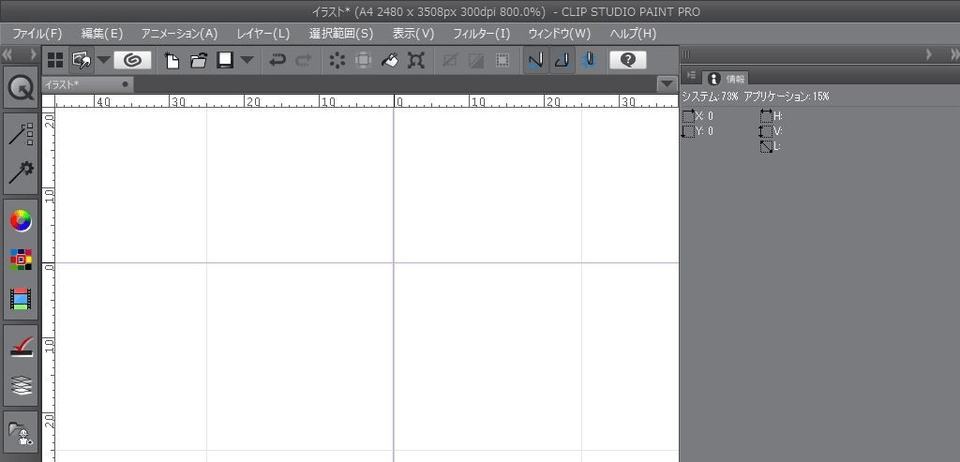Close イラスト* tab via its dot button
960x462 pixels.
125,84
